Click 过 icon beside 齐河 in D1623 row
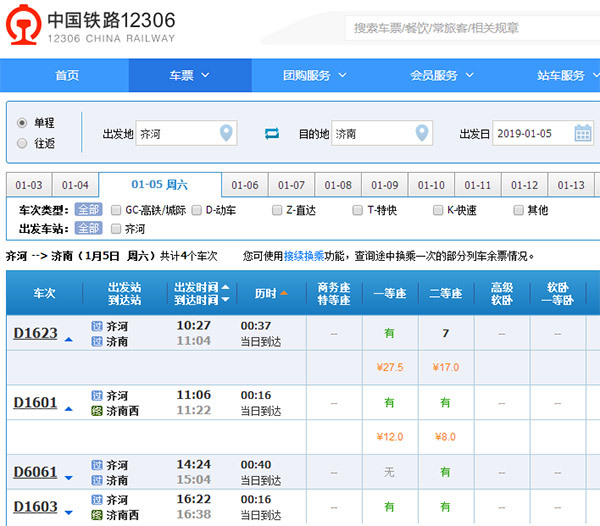This screenshot has height=526, width=600. coord(97,326)
